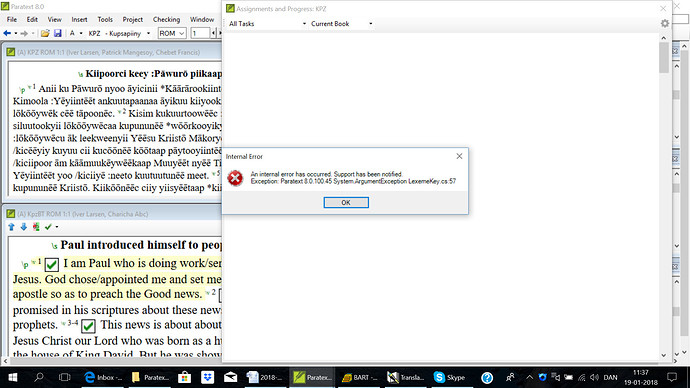
Task: Click OK in the Internal Error dialog
Action: pos(346,202)
